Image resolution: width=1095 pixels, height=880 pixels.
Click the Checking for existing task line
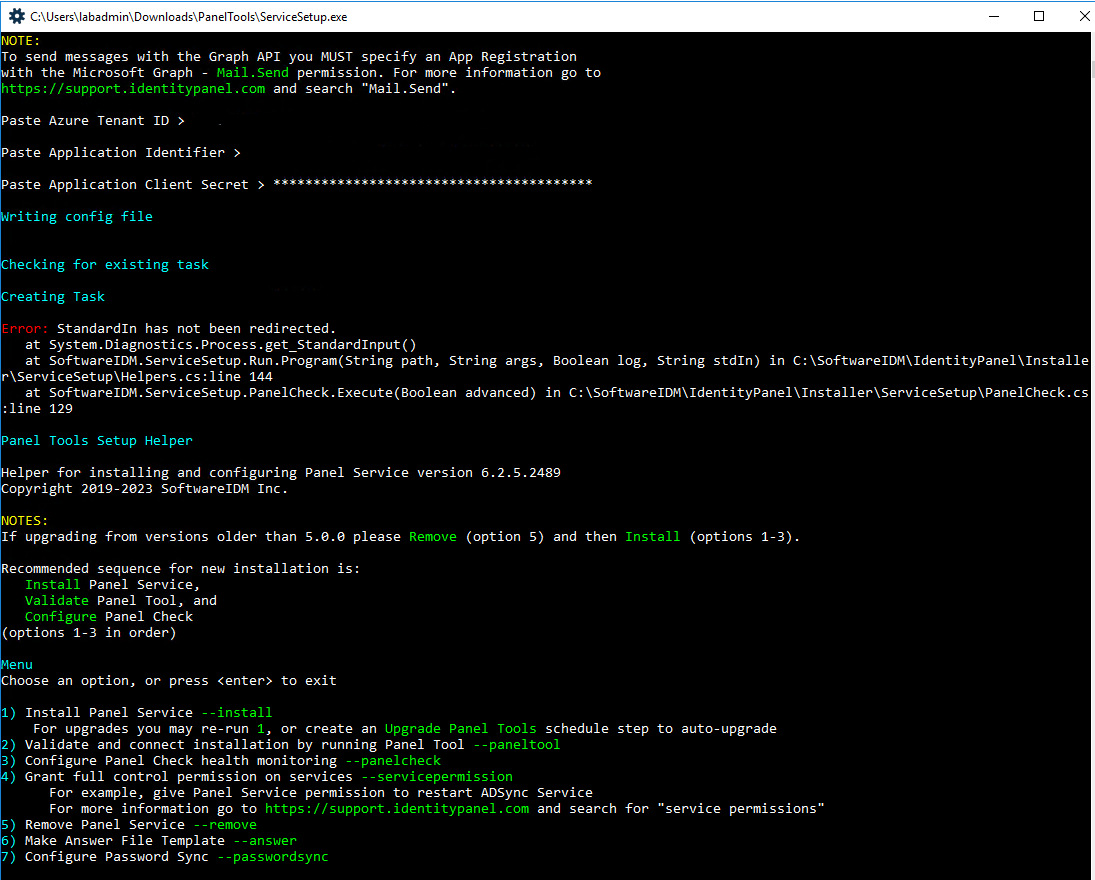[x=105, y=265]
